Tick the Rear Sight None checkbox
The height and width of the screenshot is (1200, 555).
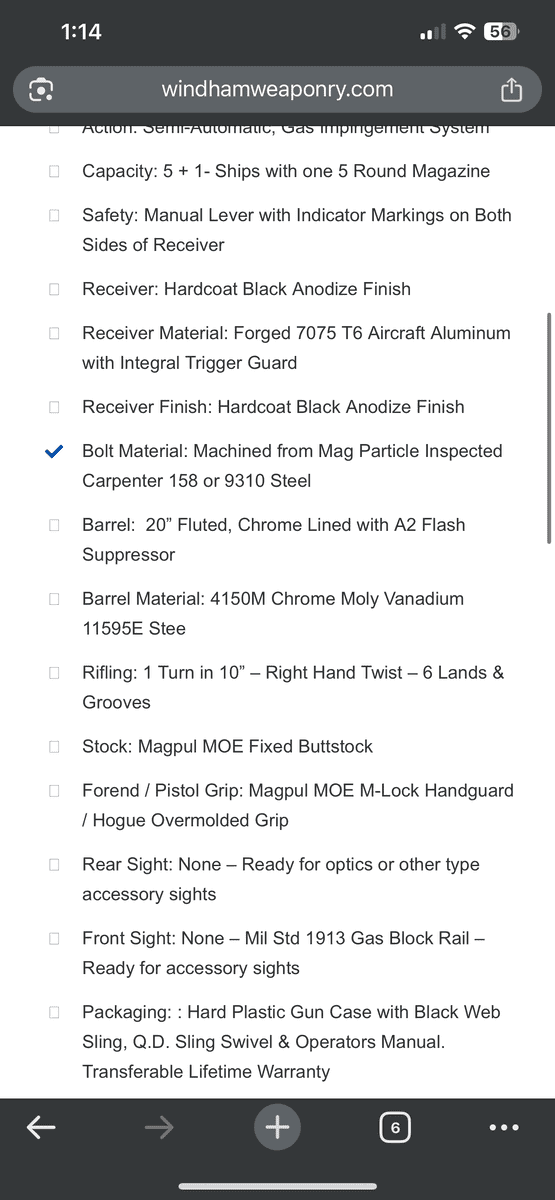click(54, 865)
